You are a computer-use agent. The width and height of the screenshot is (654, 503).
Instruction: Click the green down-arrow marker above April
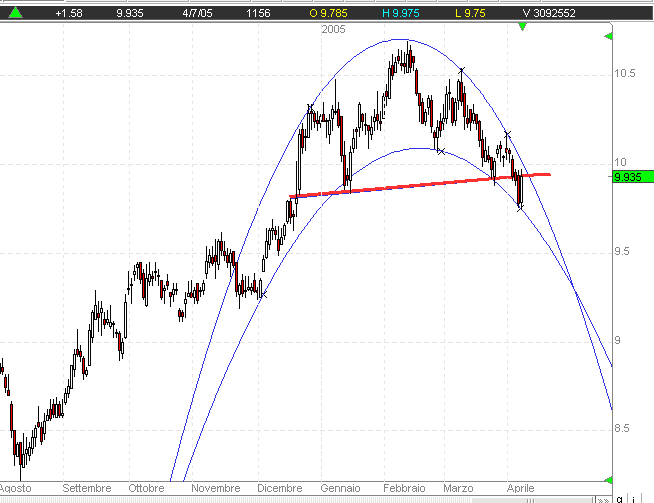[x=522, y=26]
